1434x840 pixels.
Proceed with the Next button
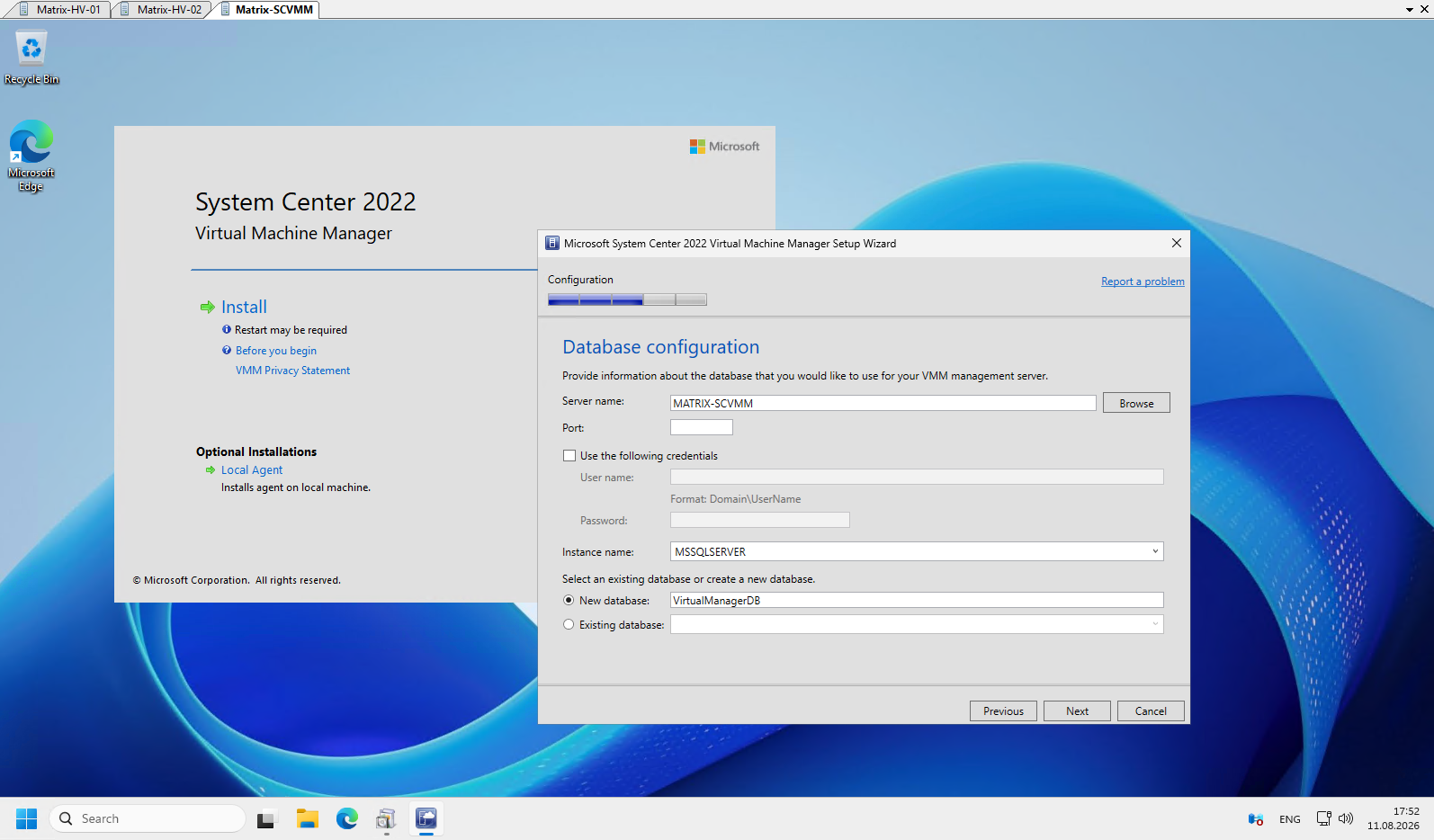pyautogui.click(x=1077, y=710)
